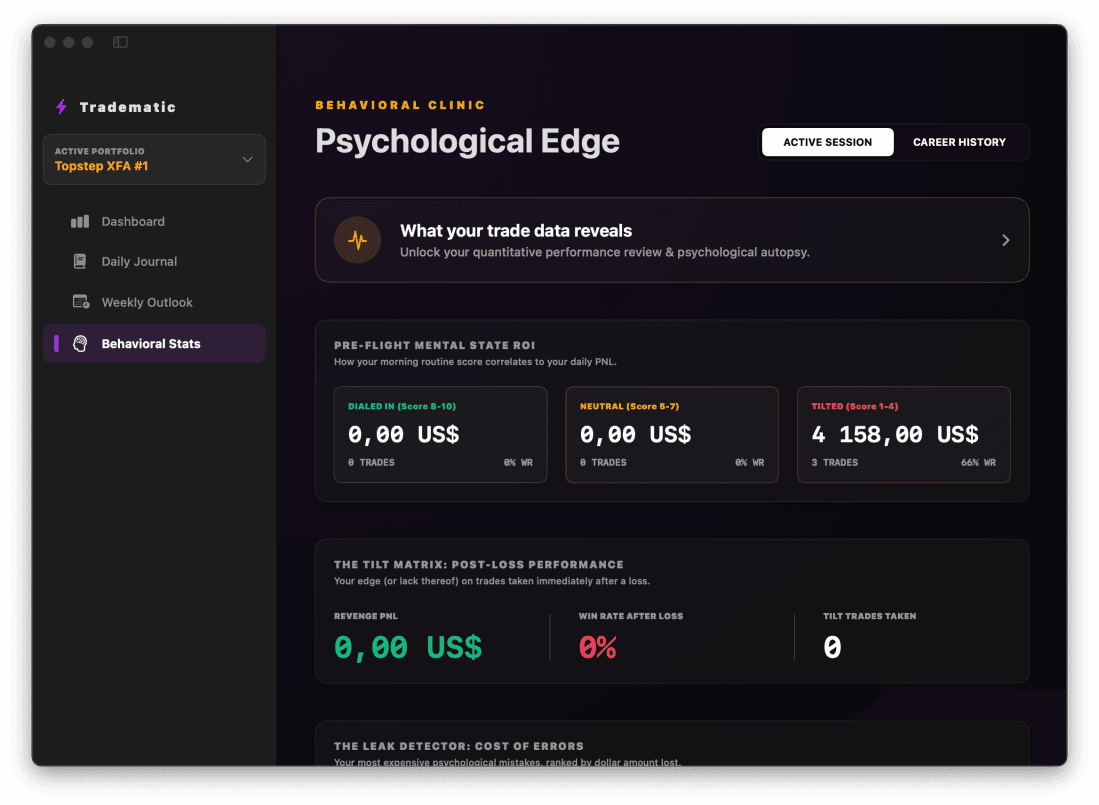Click the Tradematic lightning bolt logo
Image resolution: width=1099 pixels, height=805 pixels.
pos(62,106)
